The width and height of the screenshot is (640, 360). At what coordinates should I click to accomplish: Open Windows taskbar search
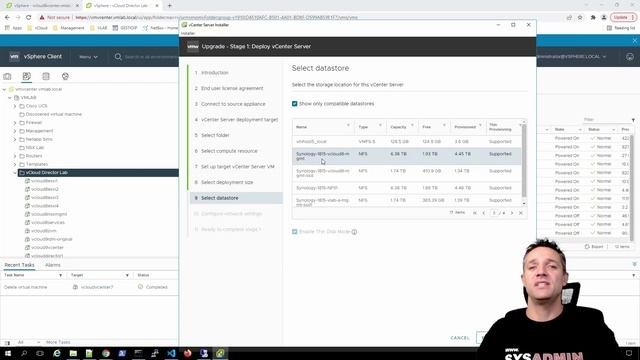(24, 353)
